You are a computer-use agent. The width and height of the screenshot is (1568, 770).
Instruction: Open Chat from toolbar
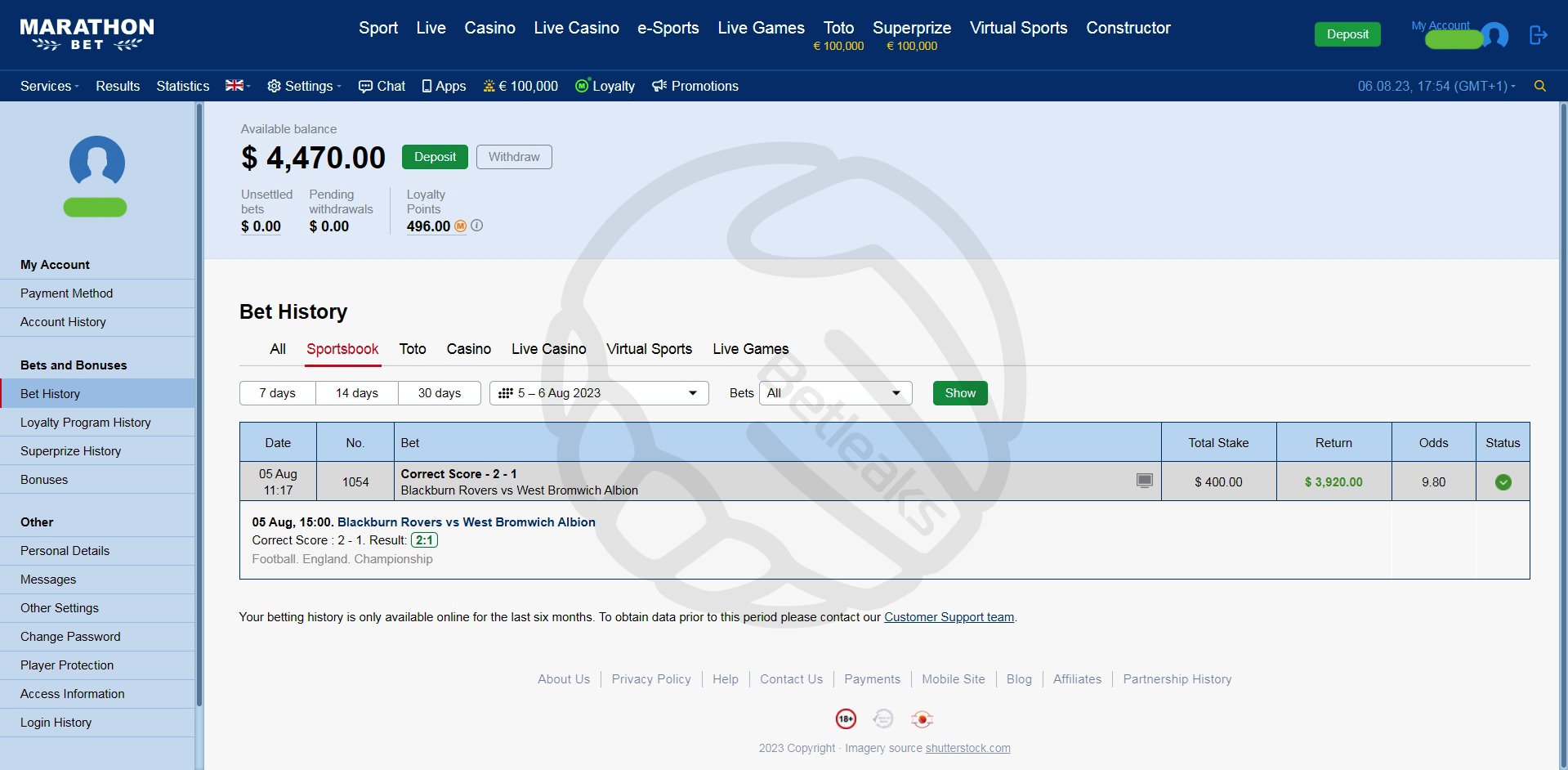click(x=382, y=86)
